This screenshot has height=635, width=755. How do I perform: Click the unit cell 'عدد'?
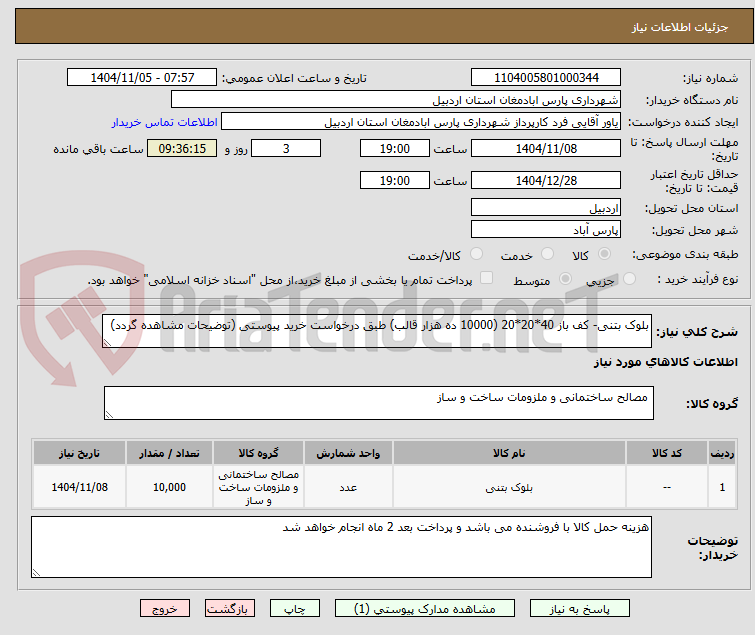point(348,487)
